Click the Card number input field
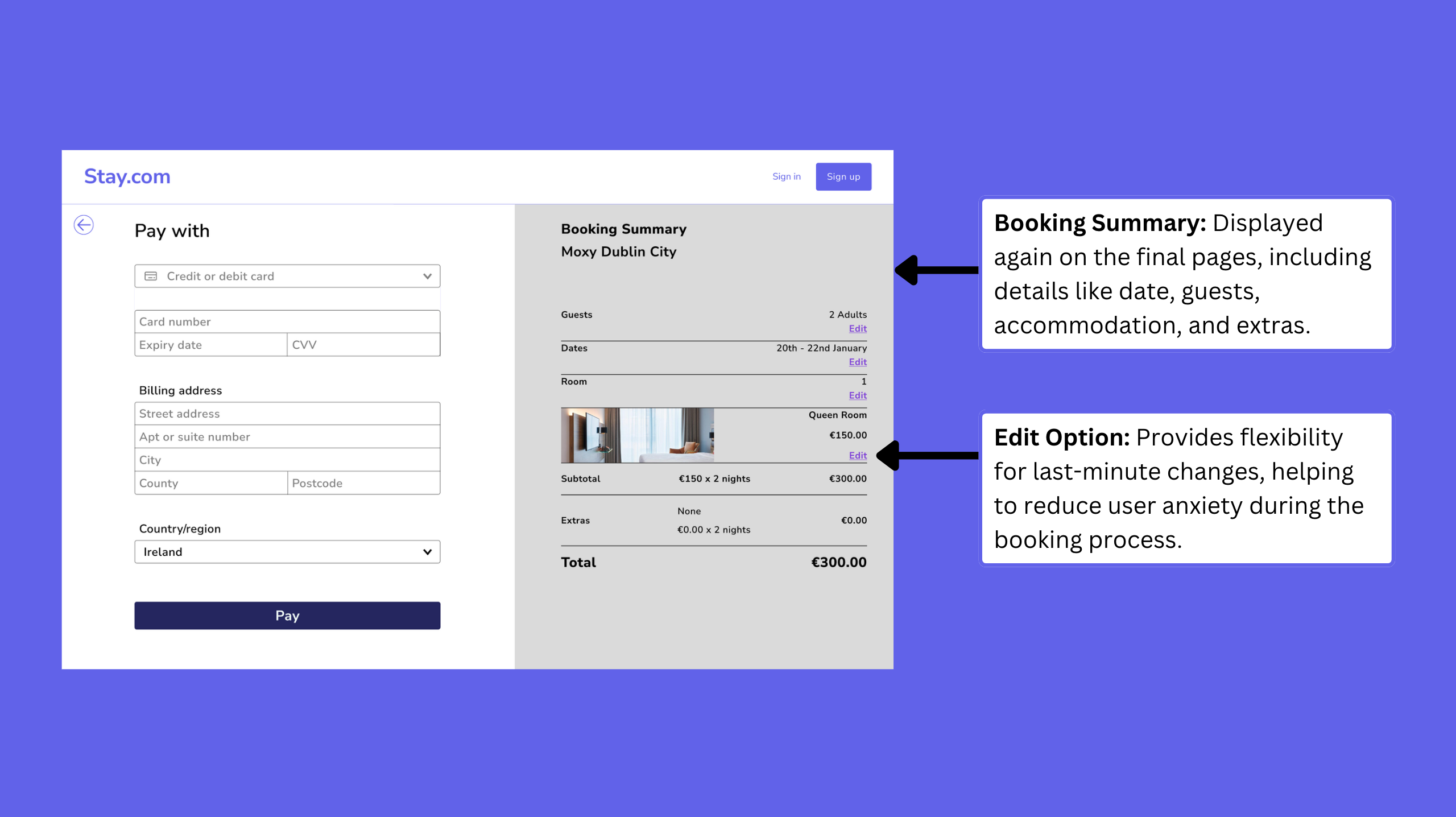The height and width of the screenshot is (817, 1456). coord(287,321)
